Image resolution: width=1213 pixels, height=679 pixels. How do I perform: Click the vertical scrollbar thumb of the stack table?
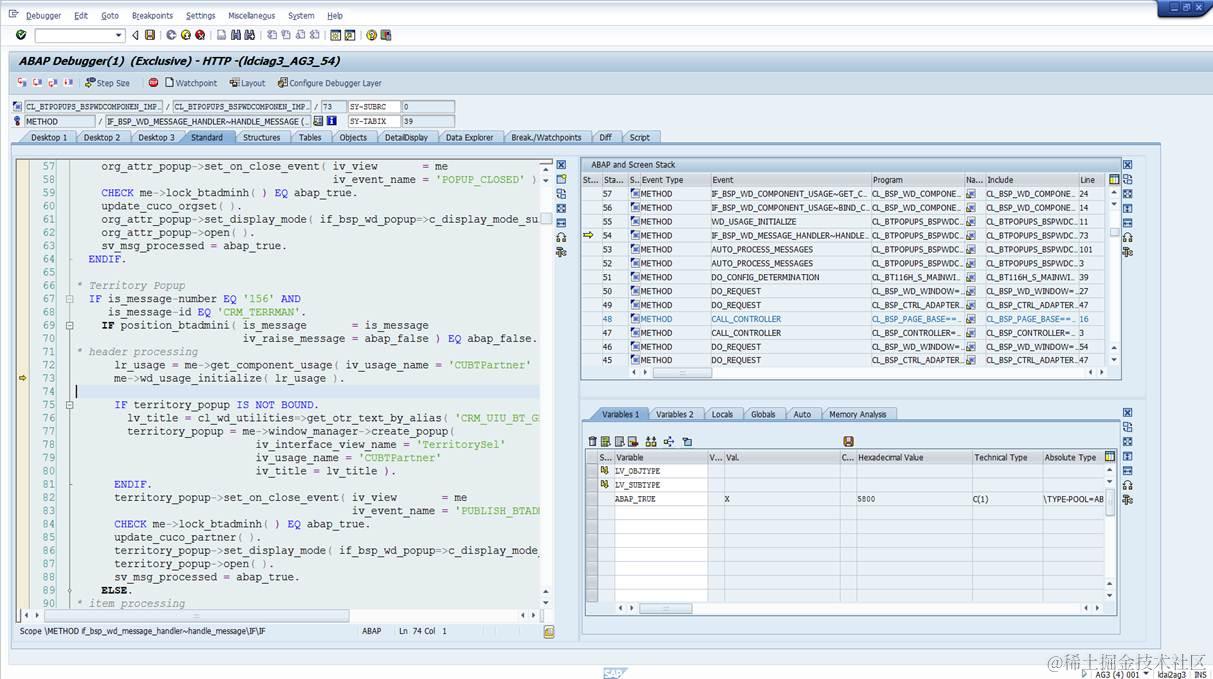click(1114, 233)
